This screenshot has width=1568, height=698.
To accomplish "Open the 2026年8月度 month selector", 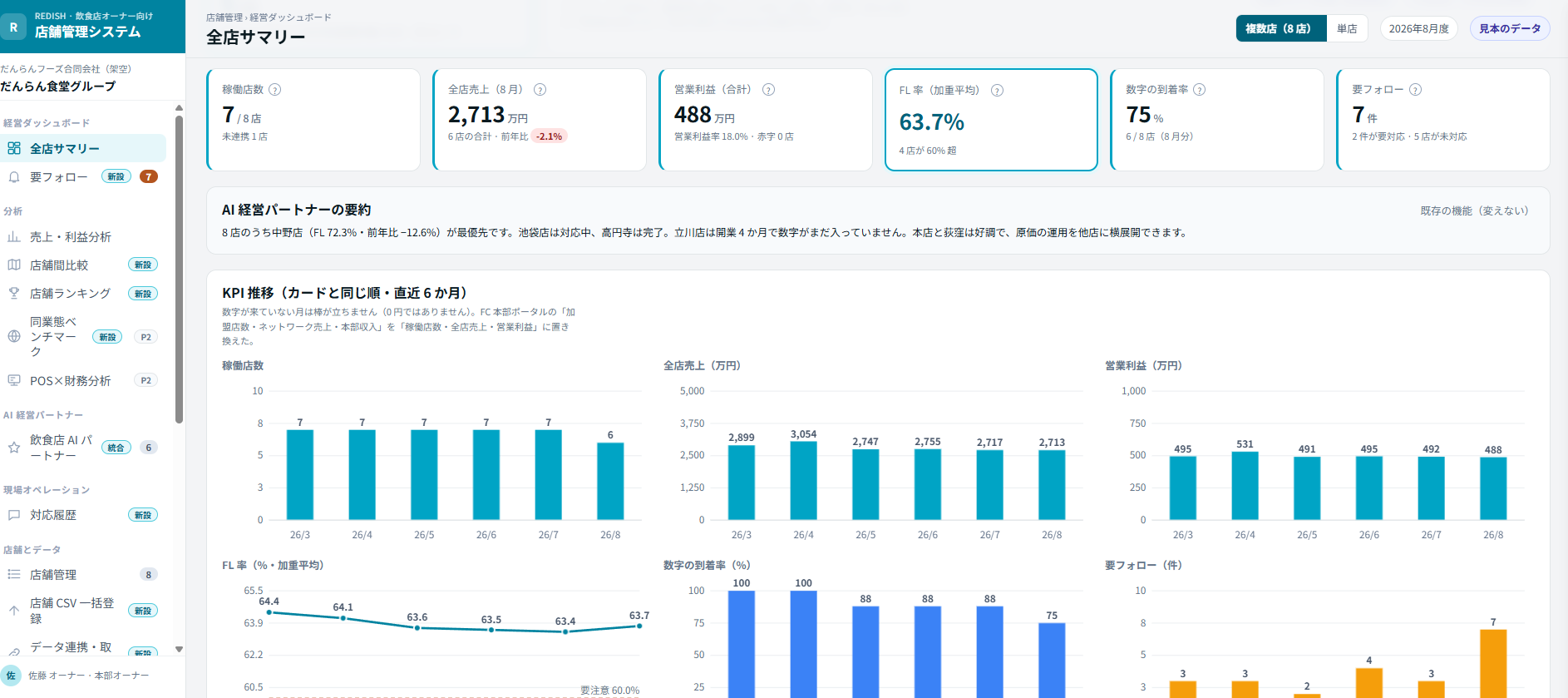I will click(1419, 29).
